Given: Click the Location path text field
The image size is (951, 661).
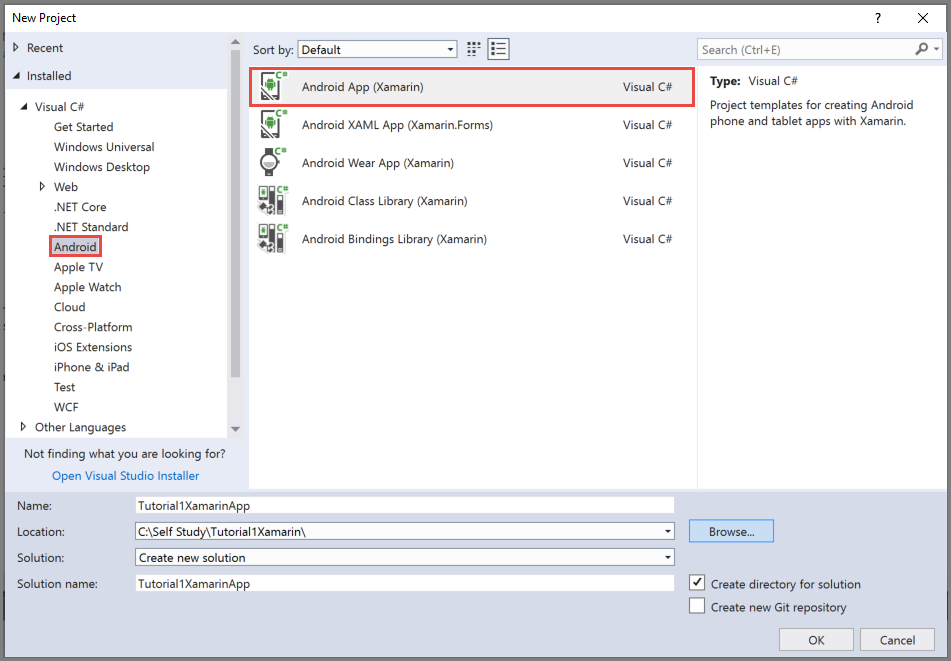Looking at the screenshot, I should coord(398,532).
